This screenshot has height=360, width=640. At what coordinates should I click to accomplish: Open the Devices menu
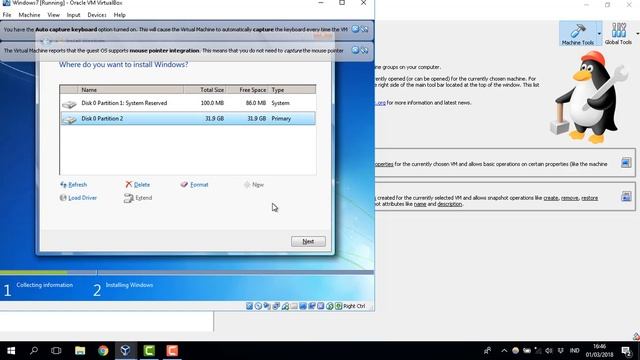97,15
